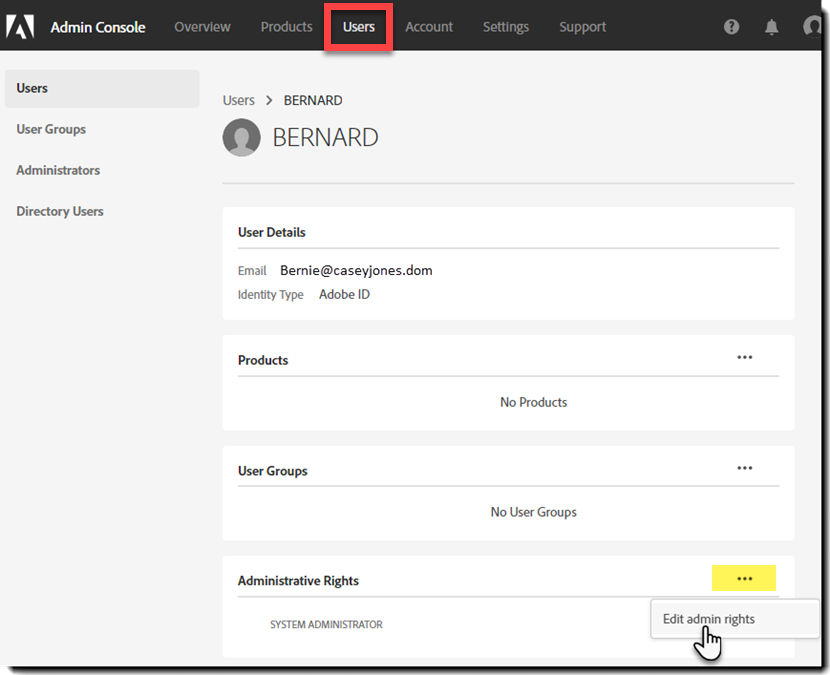Click the Products section heading
This screenshot has height=675, width=830.
263,360
